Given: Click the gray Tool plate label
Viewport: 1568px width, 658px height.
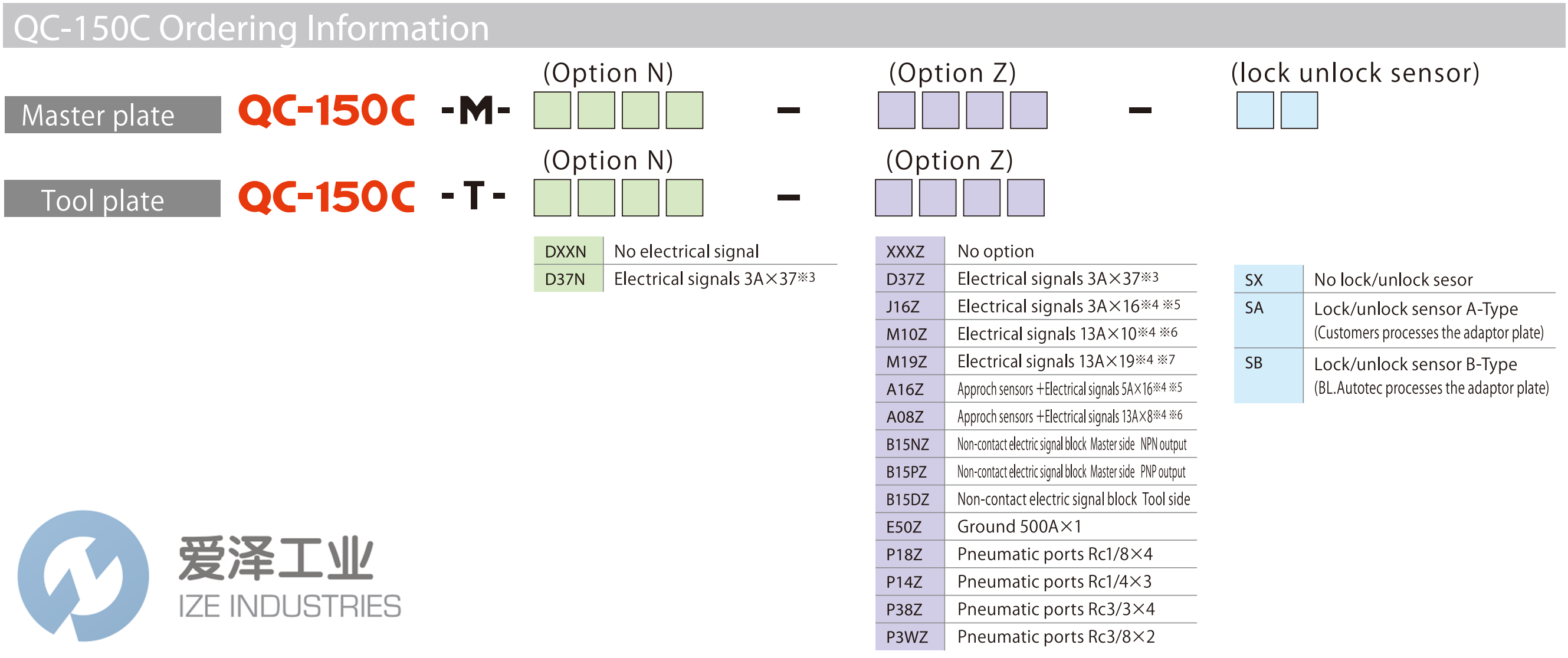Looking at the screenshot, I should tap(113, 199).
